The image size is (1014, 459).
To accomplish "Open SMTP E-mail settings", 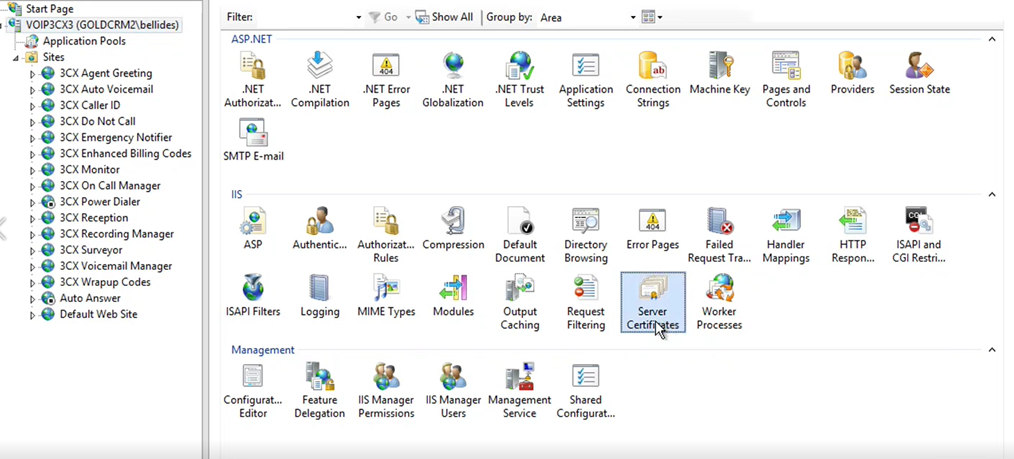I will (x=253, y=140).
